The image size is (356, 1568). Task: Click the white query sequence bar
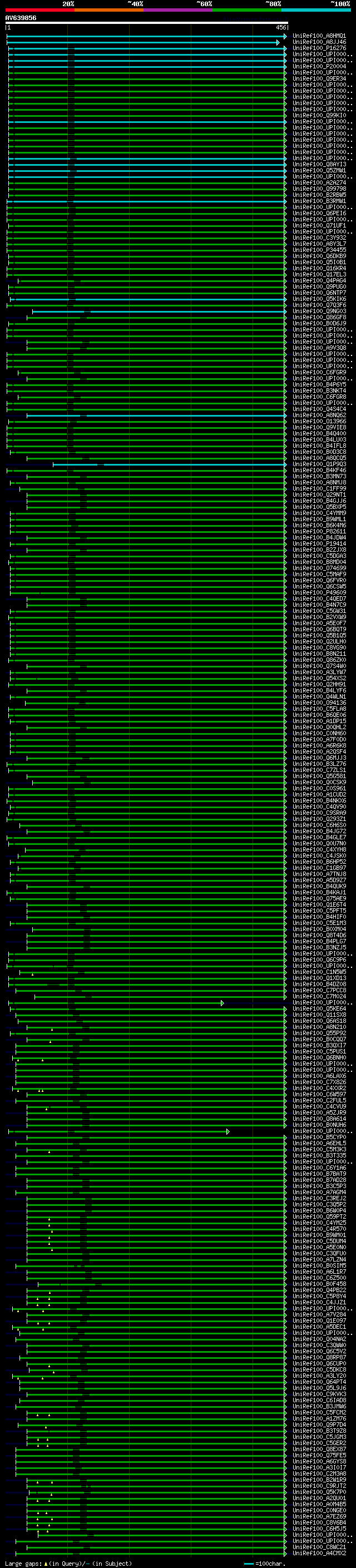[x=146, y=23]
